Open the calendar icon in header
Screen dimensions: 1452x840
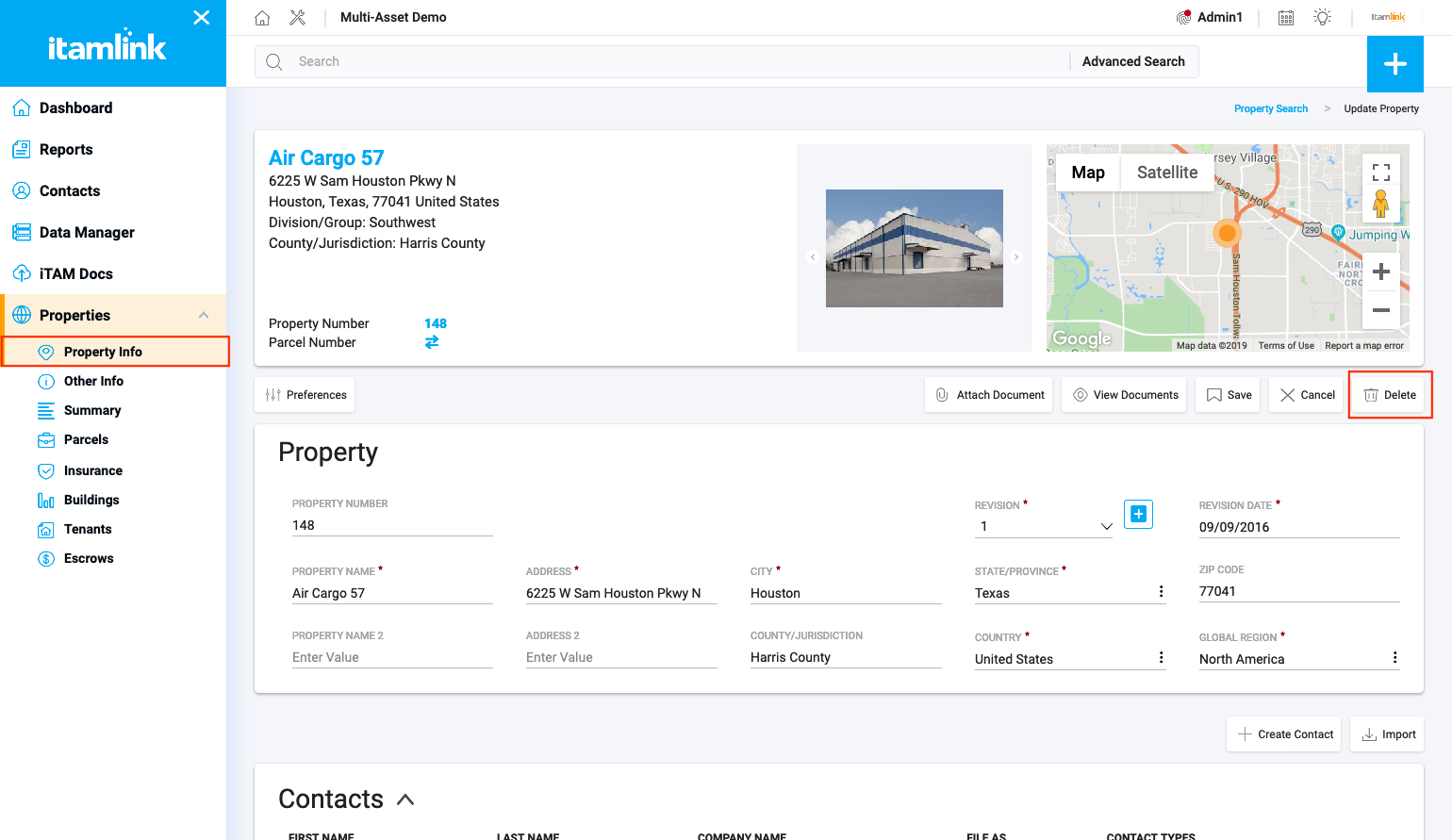[x=1286, y=18]
